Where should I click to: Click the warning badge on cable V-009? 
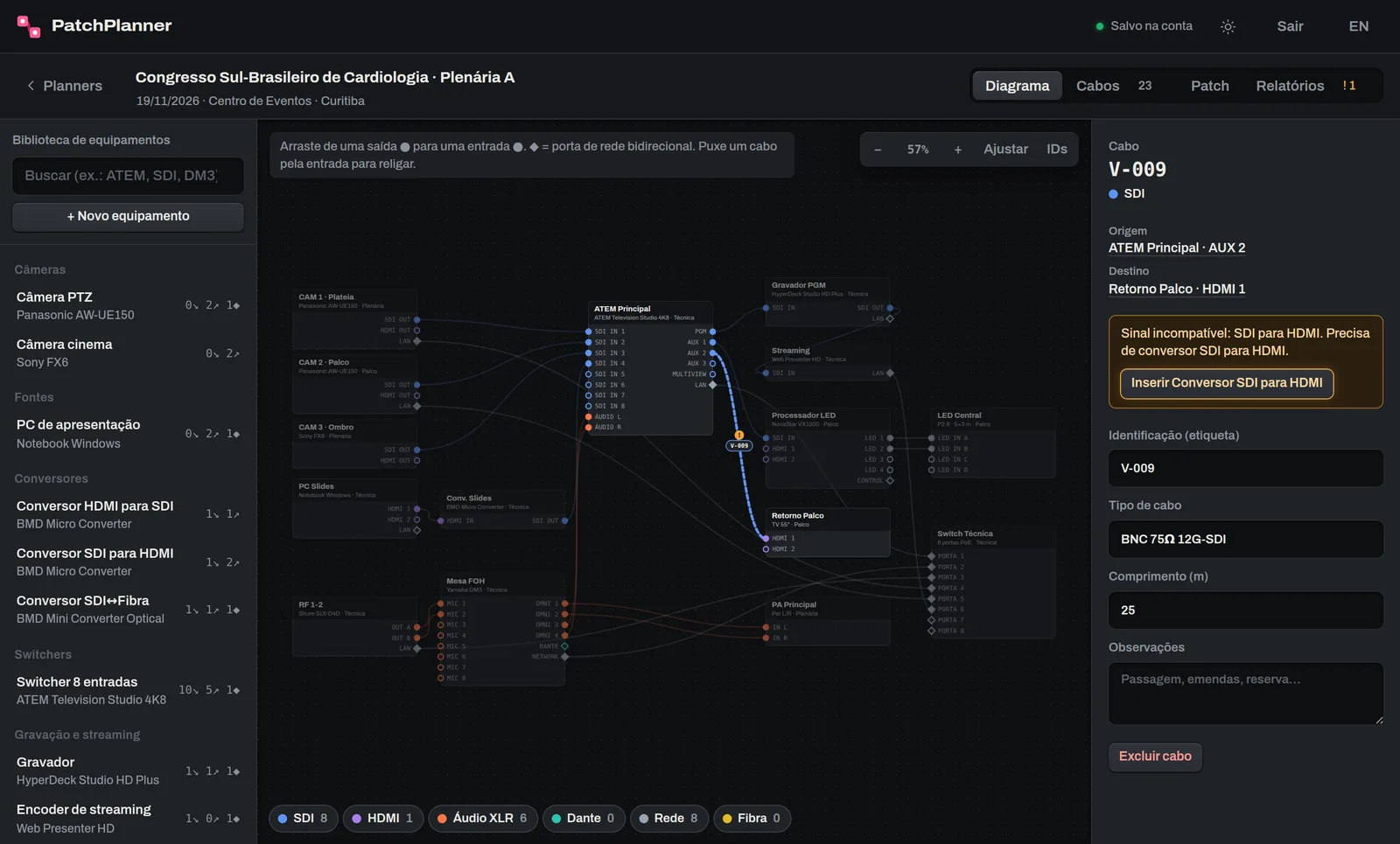tap(739, 435)
